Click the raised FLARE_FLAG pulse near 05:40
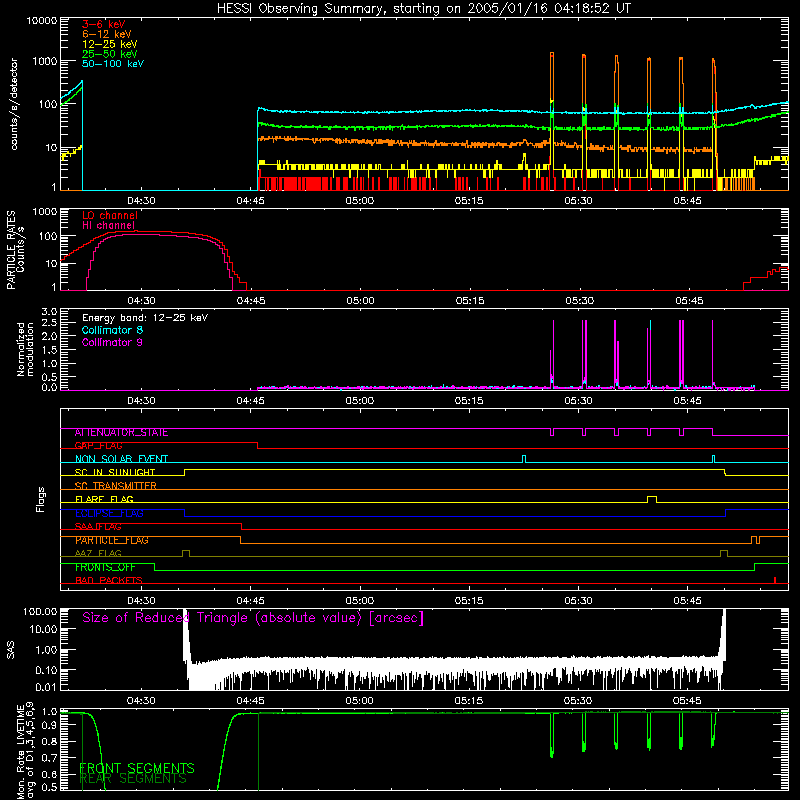Image resolution: width=800 pixels, height=800 pixels. coord(652,499)
